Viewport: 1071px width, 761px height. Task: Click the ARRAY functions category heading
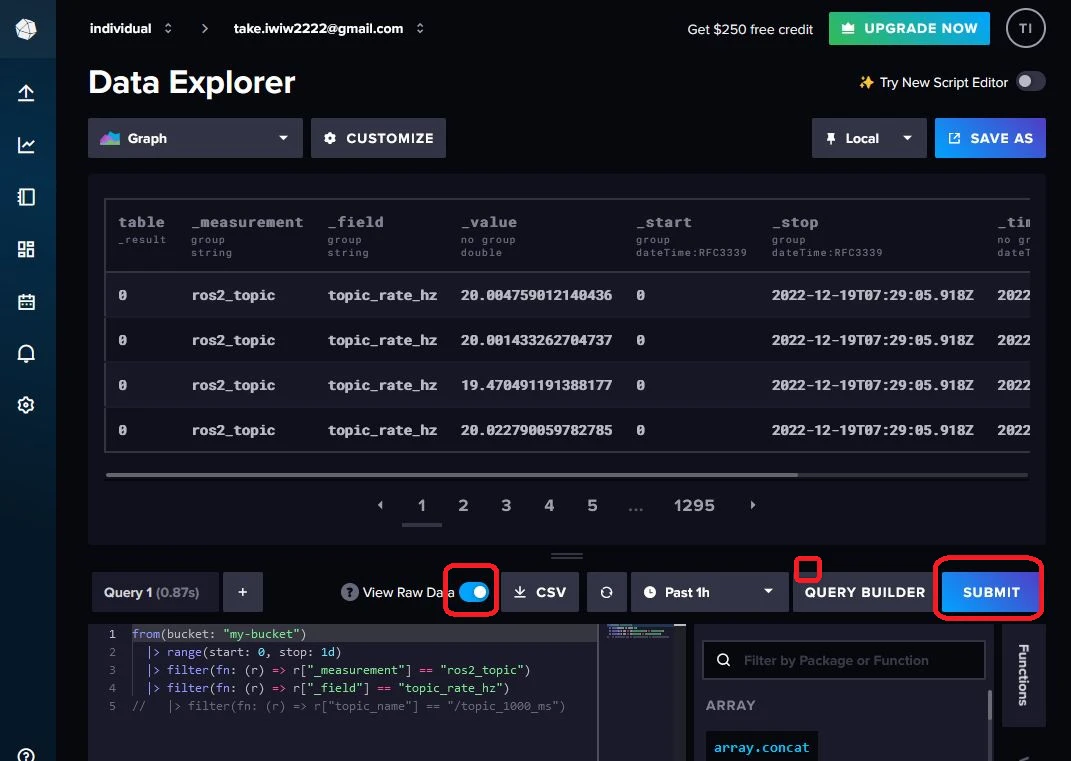730,705
